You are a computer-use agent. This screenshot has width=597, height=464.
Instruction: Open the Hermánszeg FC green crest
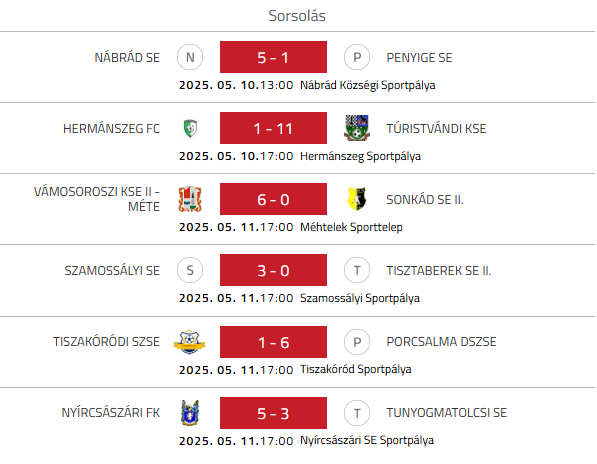(190, 128)
